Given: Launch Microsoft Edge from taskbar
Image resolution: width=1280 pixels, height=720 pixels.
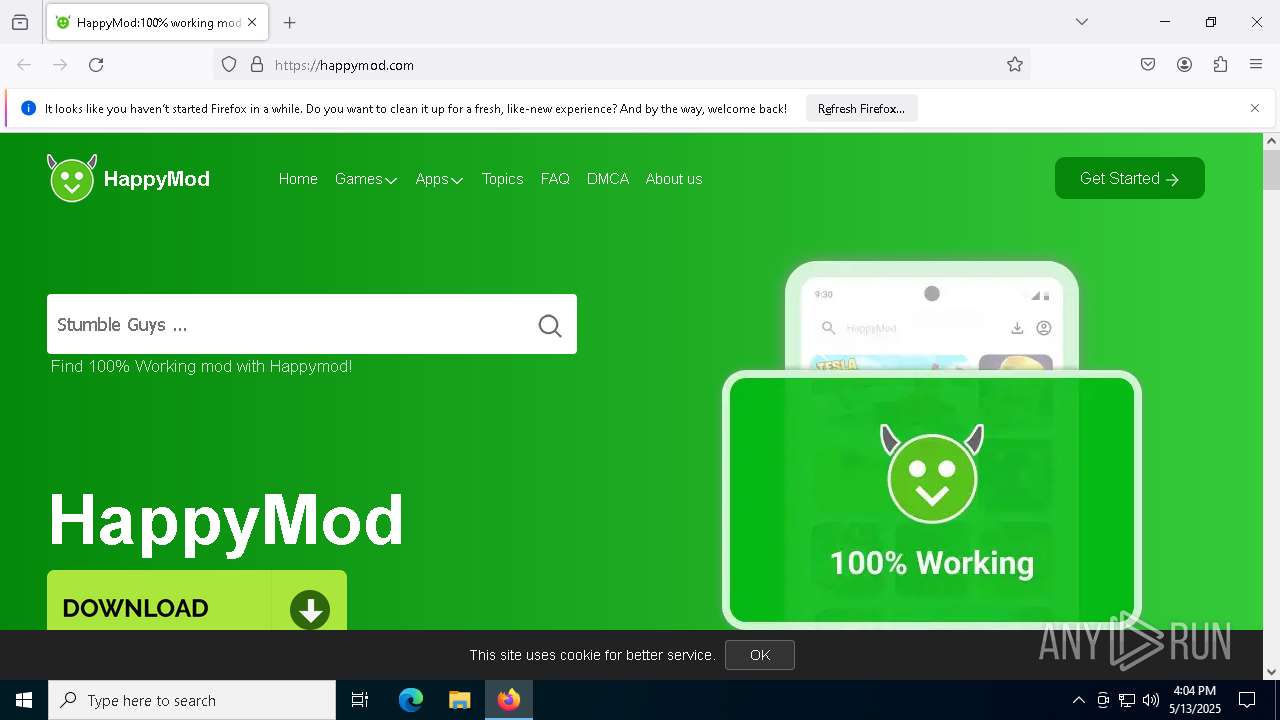Looking at the screenshot, I should (411, 700).
